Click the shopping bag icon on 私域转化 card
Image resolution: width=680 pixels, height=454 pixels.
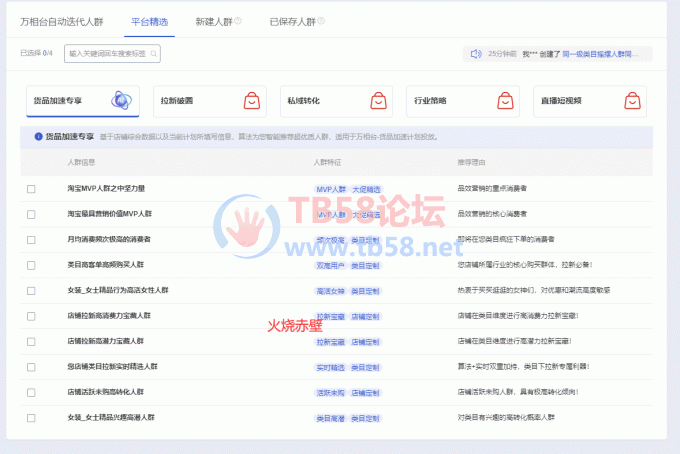coord(379,101)
